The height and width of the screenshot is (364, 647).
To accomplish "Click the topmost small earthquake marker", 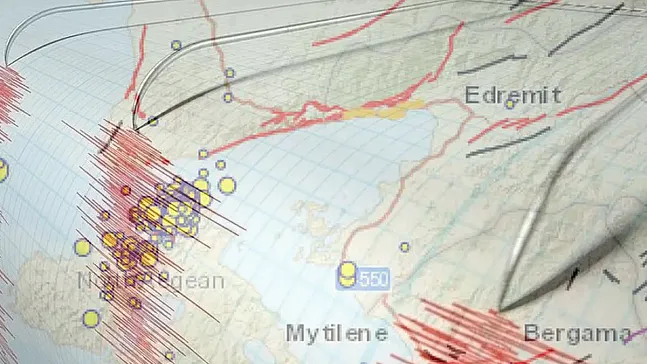I will (176, 45).
